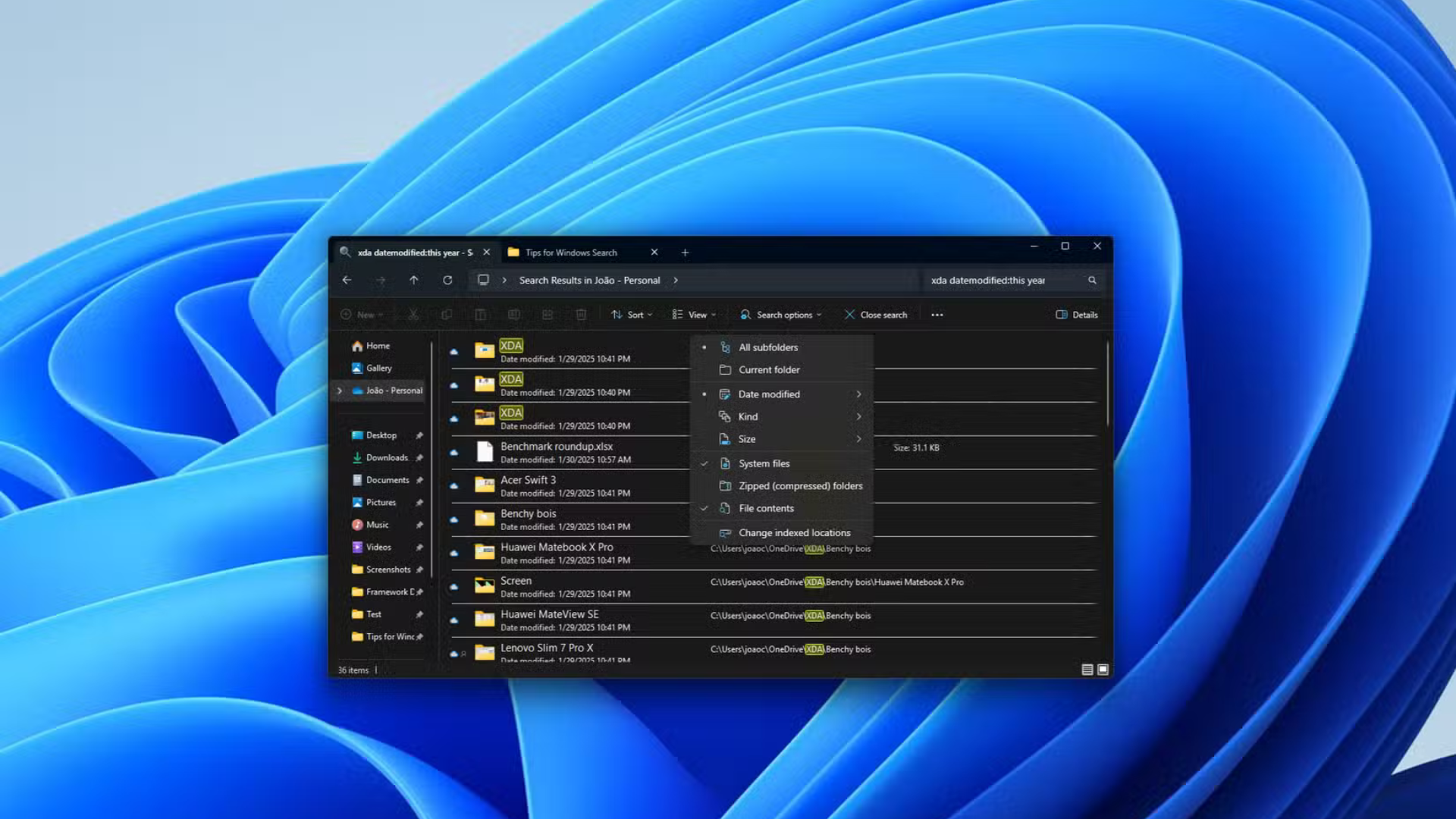Image resolution: width=1456 pixels, height=819 pixels.
Task: Select the Cut tool in the toolbar
Action: click(412, 314)
